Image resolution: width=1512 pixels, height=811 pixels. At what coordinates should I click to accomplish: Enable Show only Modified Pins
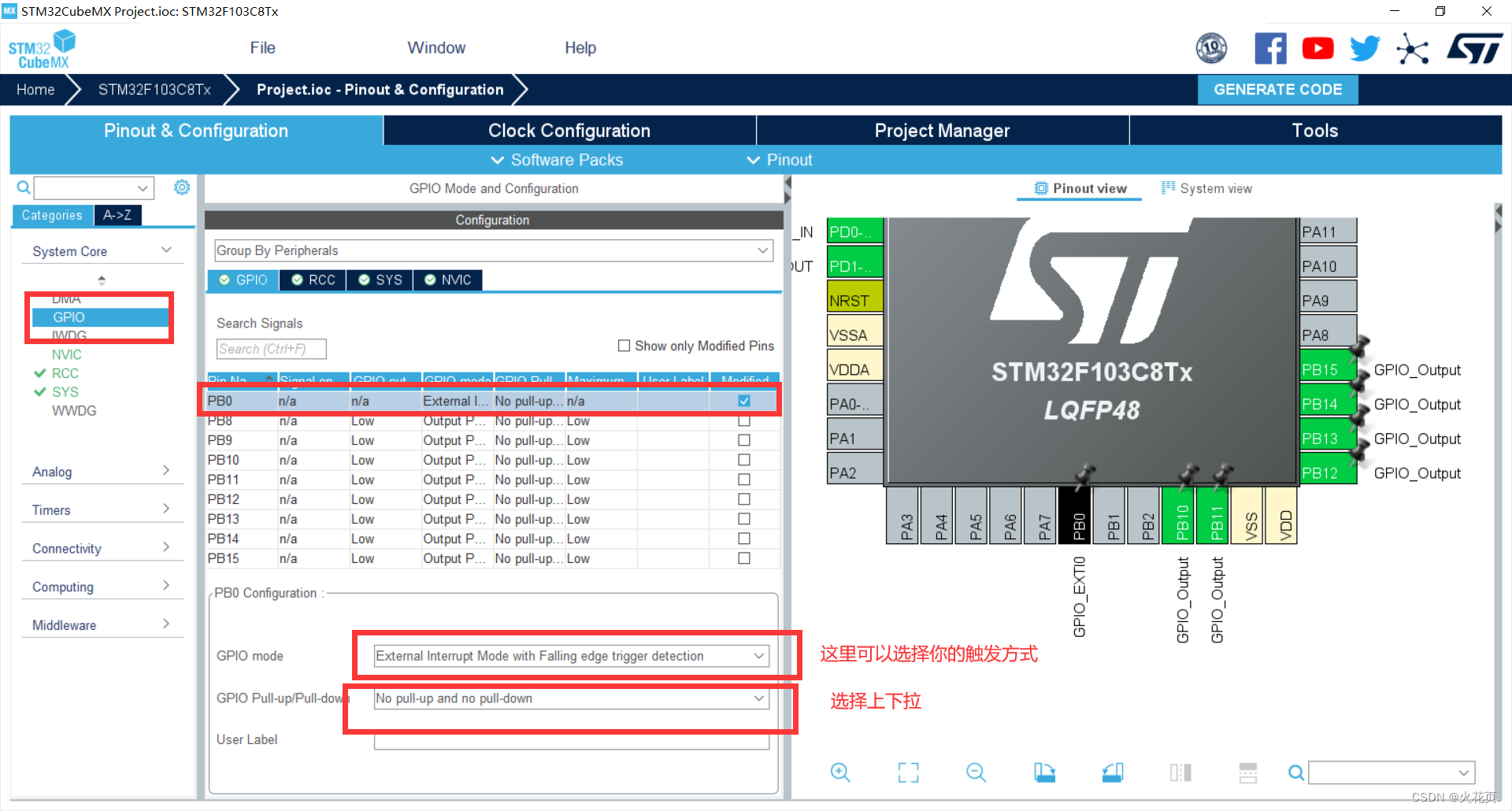coord(624,346)
